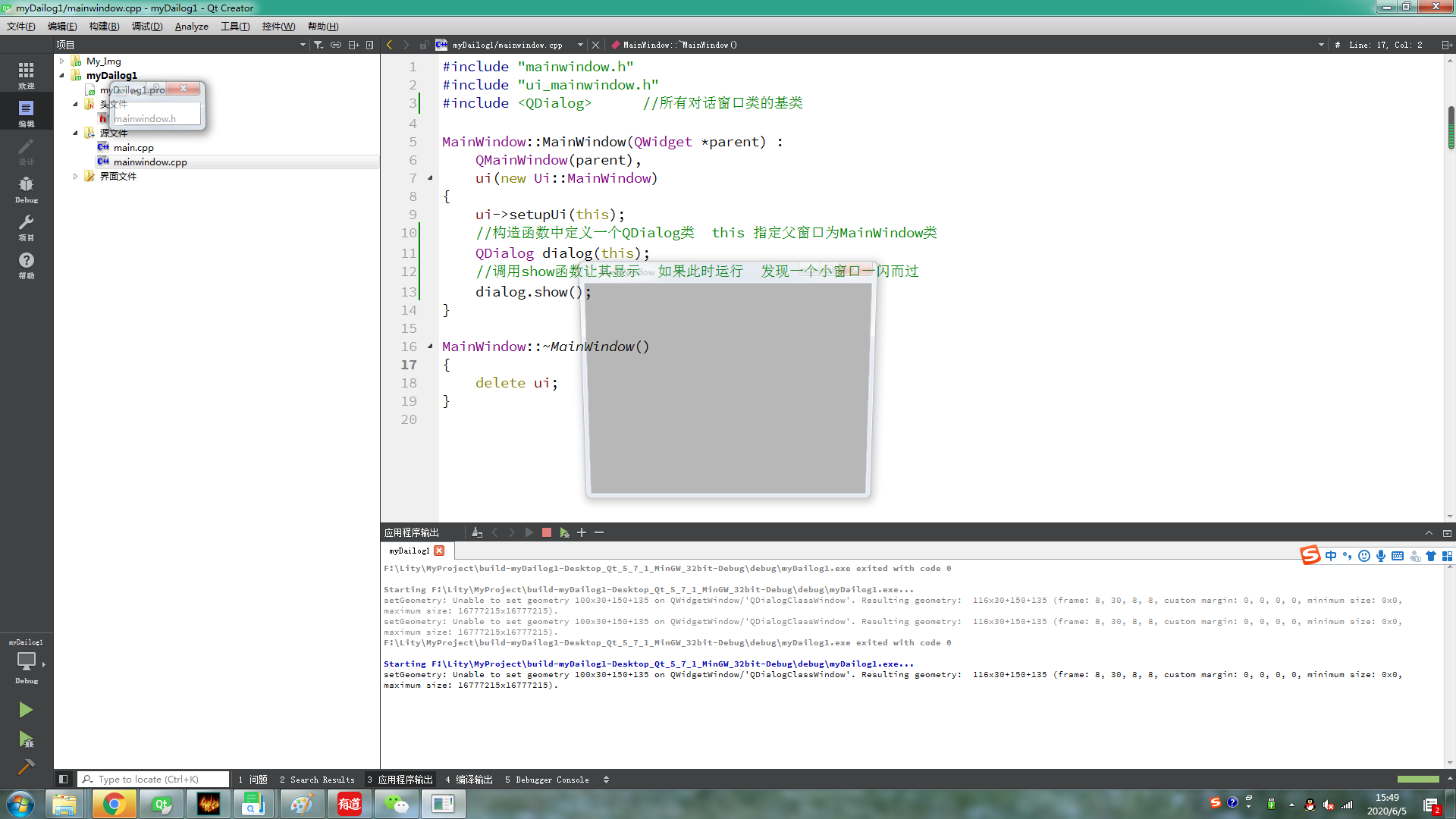Open the 构建(B) menu
Image resolution: width=1456 pixels, height=819 pixels.
[104, 26]
